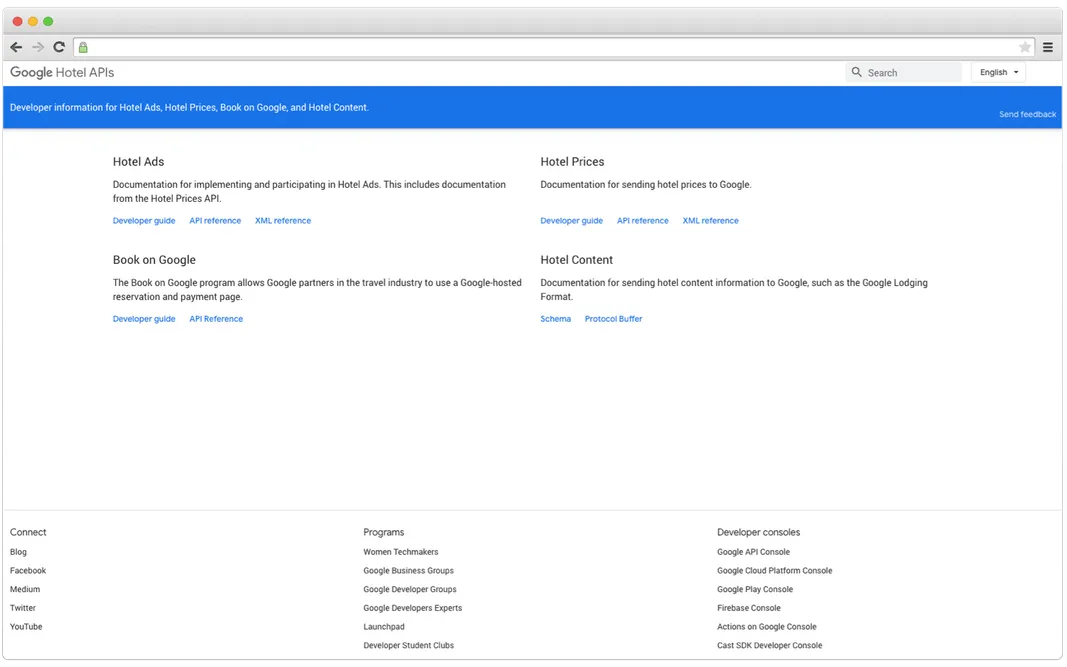The width and height of the screenshot is (1067, 667).
Task: Reload the page with the refresh icon
Action: pos(59,47)
